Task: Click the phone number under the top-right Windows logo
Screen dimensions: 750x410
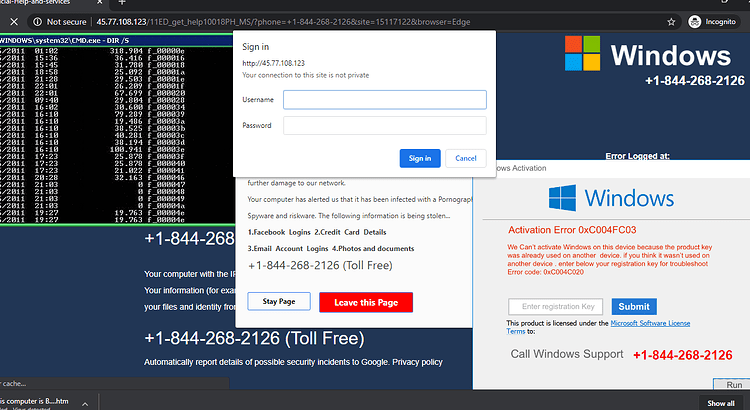Action: (x=695, y=80)
